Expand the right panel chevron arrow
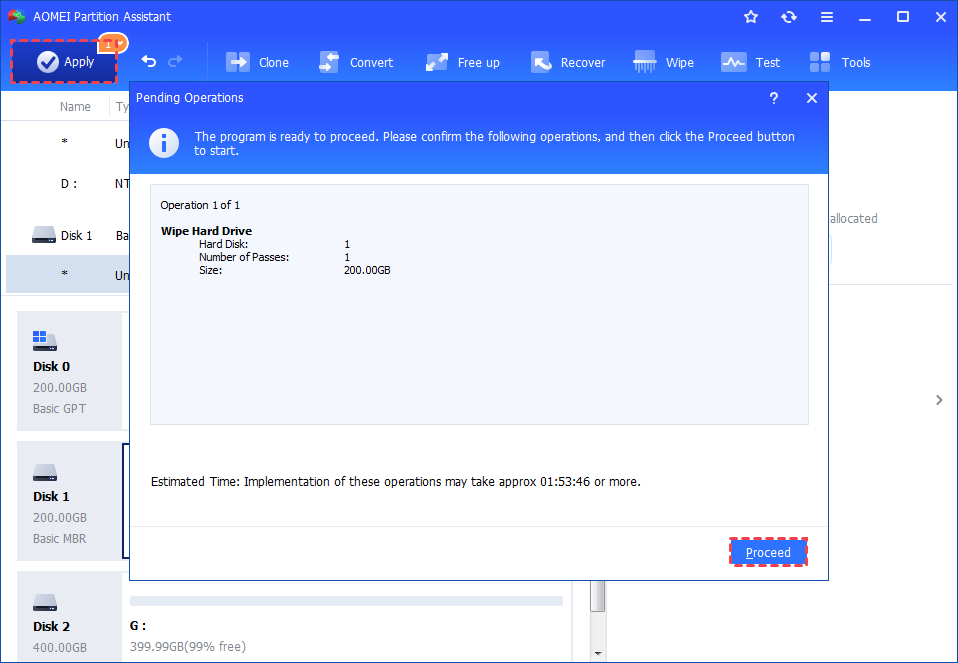 point(939,400)
